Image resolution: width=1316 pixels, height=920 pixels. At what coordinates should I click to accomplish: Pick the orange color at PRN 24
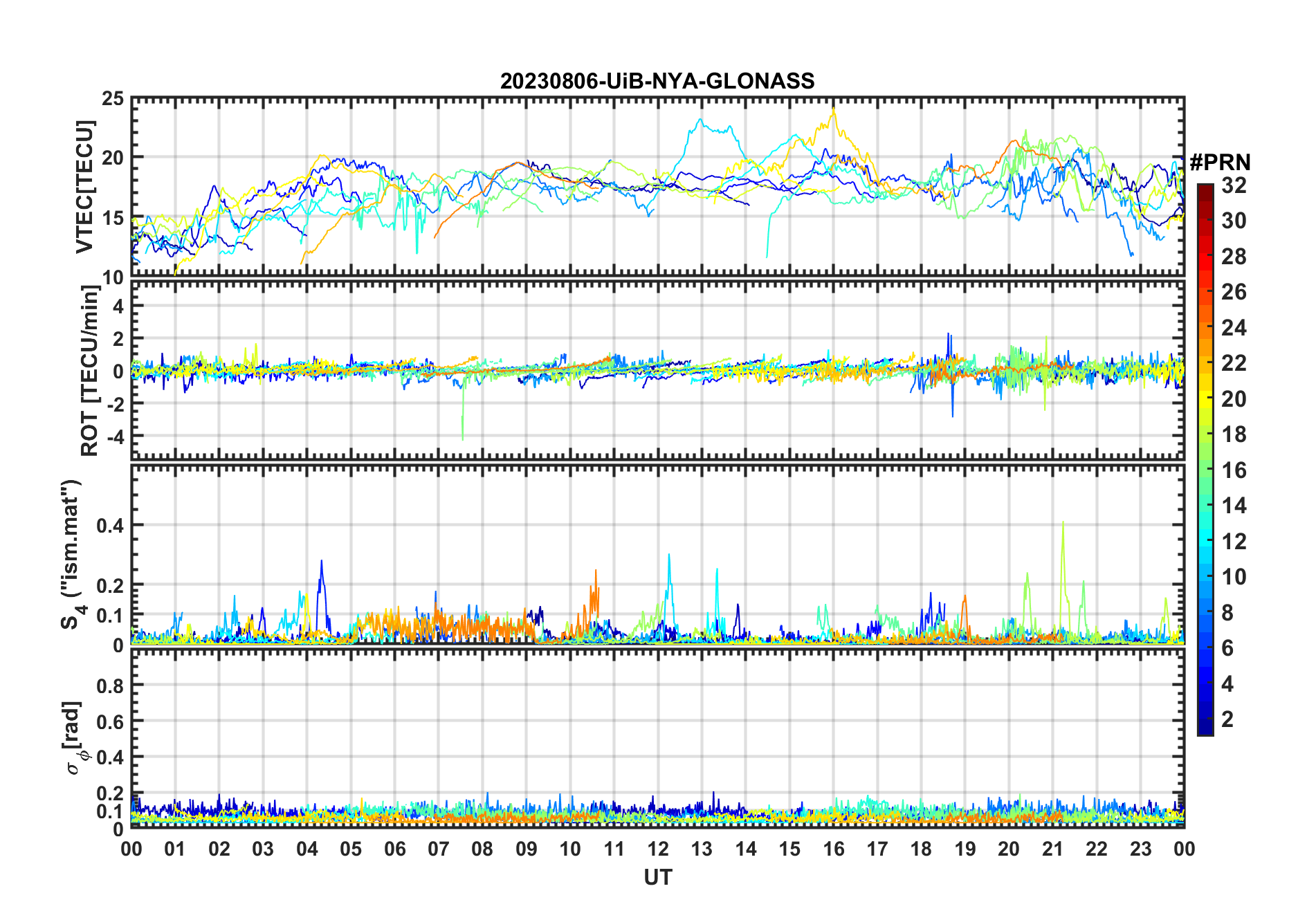[x=1205, y=327]
